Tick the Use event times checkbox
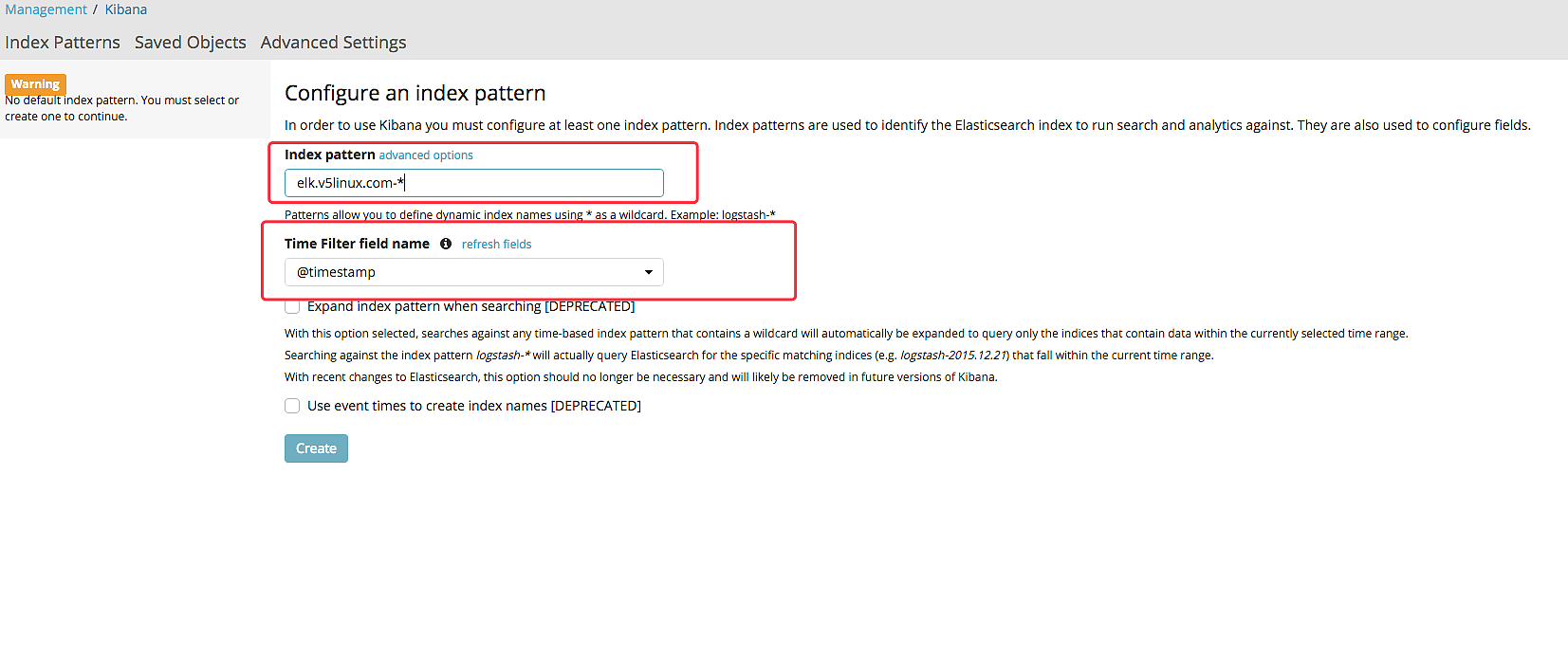This screenshot has height=657, width=1568. [292, 406]
